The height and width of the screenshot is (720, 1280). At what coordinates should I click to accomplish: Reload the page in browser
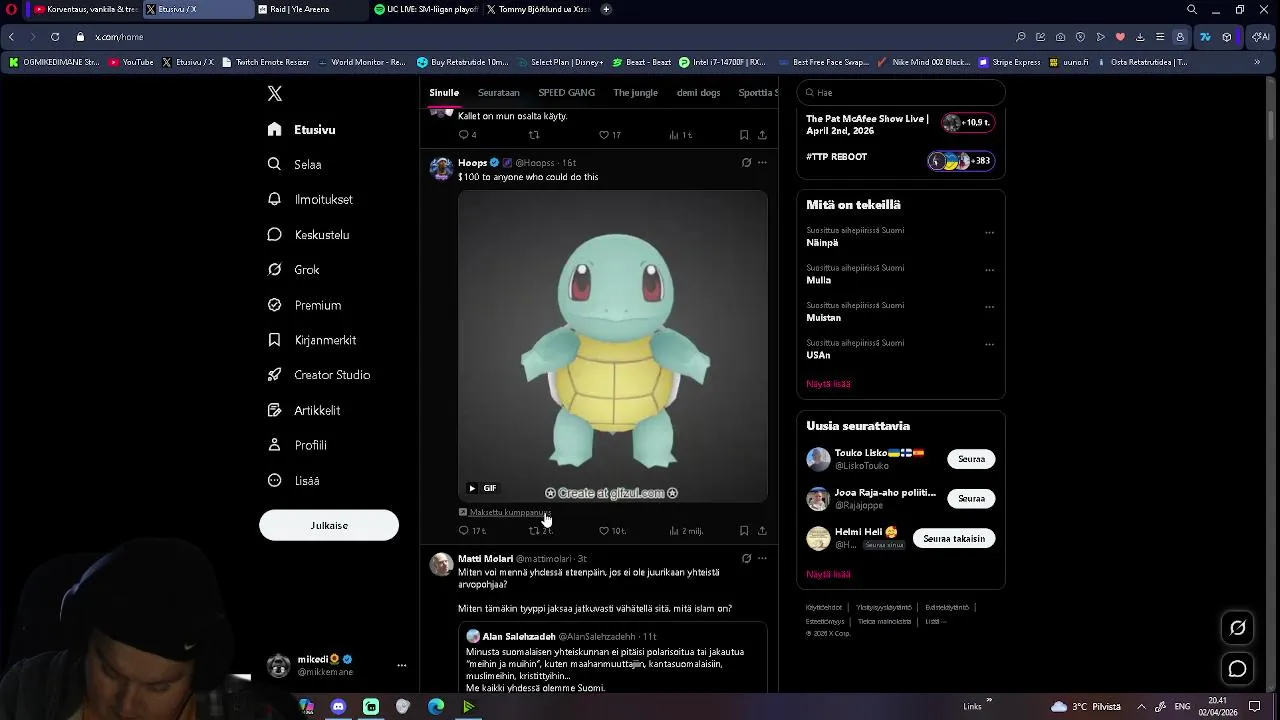[55, 37]
